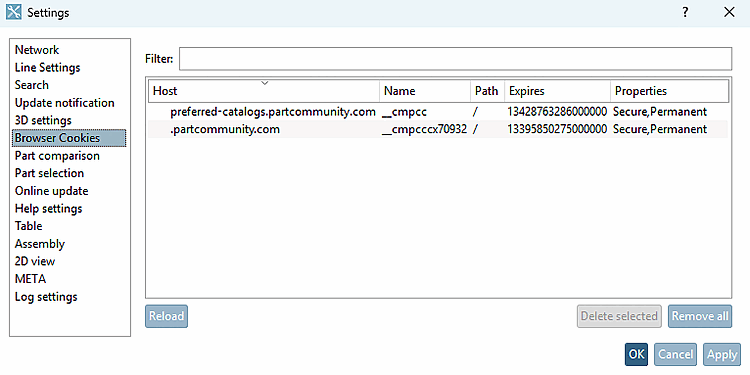This screenshot has height=375, width=750.
Task: Remove all browser cookies
Action: tap(700, 316)
